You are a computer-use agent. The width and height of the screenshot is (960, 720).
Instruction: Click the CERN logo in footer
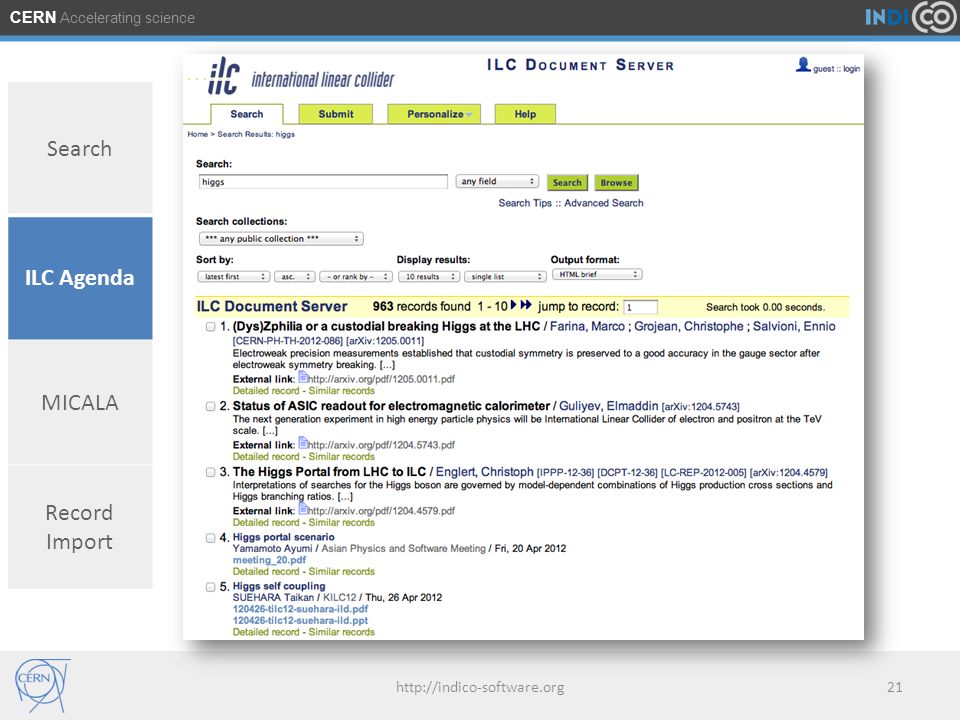(42, 685)
